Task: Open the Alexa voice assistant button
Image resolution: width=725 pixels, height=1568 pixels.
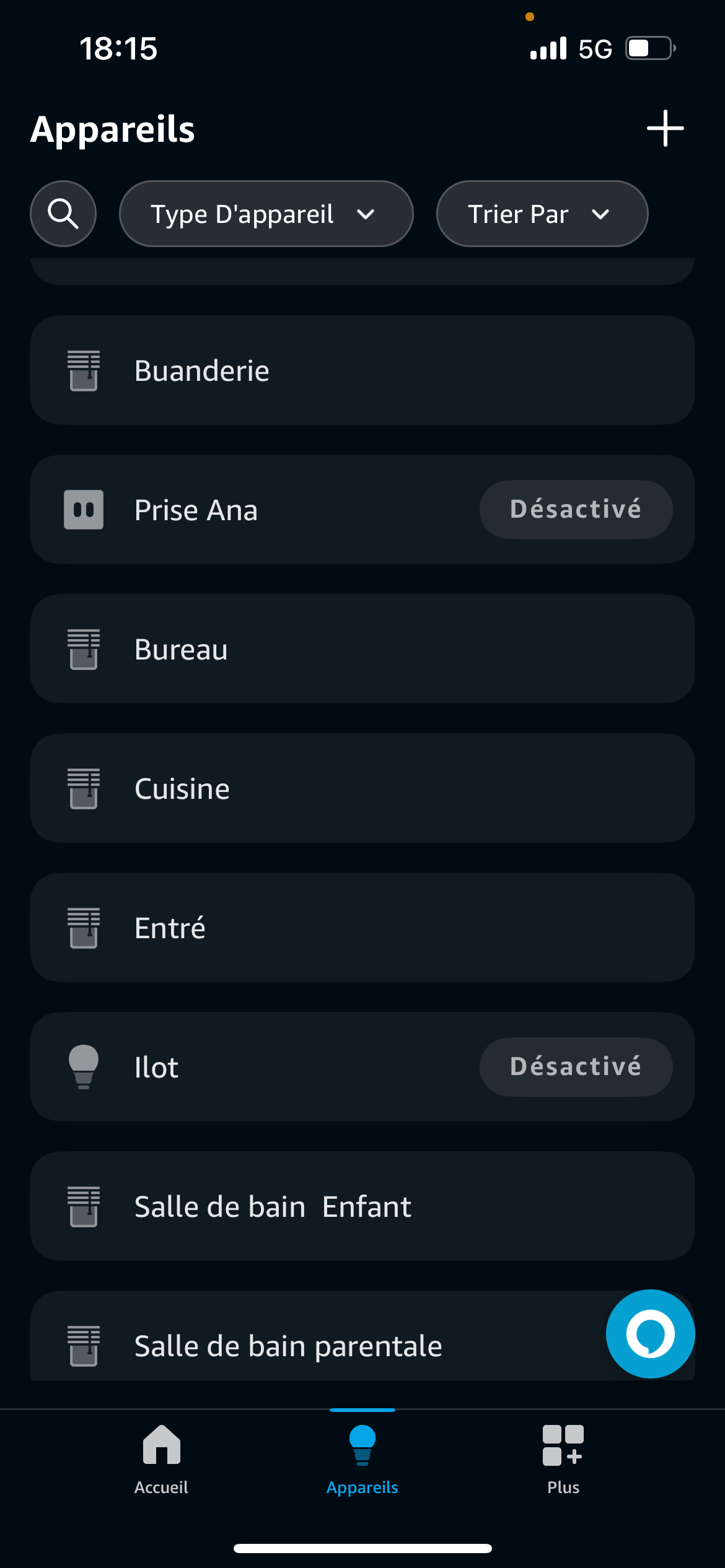Action: click(x=650, y=1333)
